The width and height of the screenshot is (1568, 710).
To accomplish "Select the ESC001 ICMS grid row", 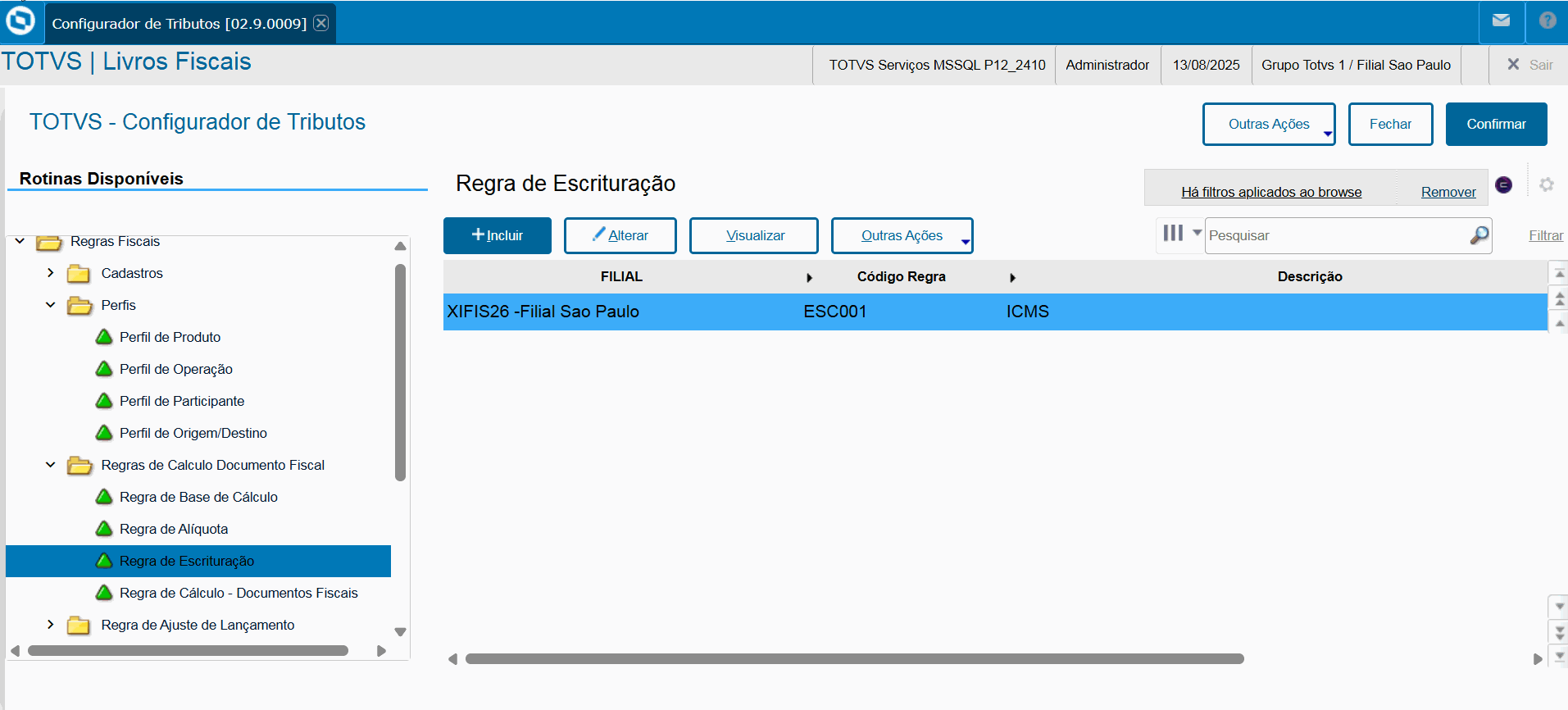I will click(995, 312).
